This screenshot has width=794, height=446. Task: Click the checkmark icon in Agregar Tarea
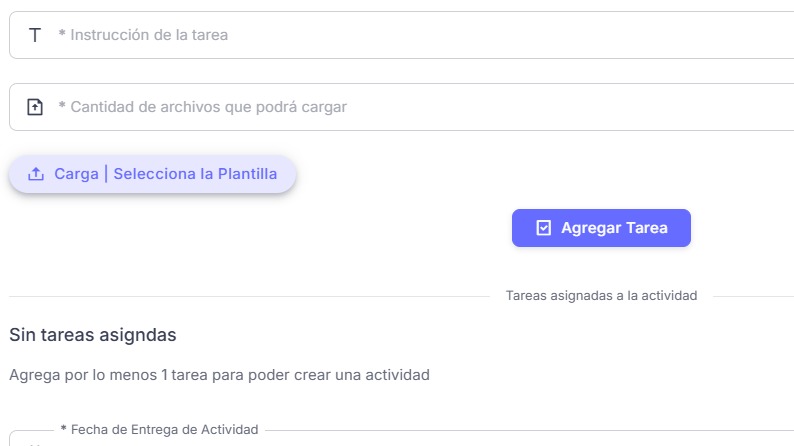click(544, 228)
